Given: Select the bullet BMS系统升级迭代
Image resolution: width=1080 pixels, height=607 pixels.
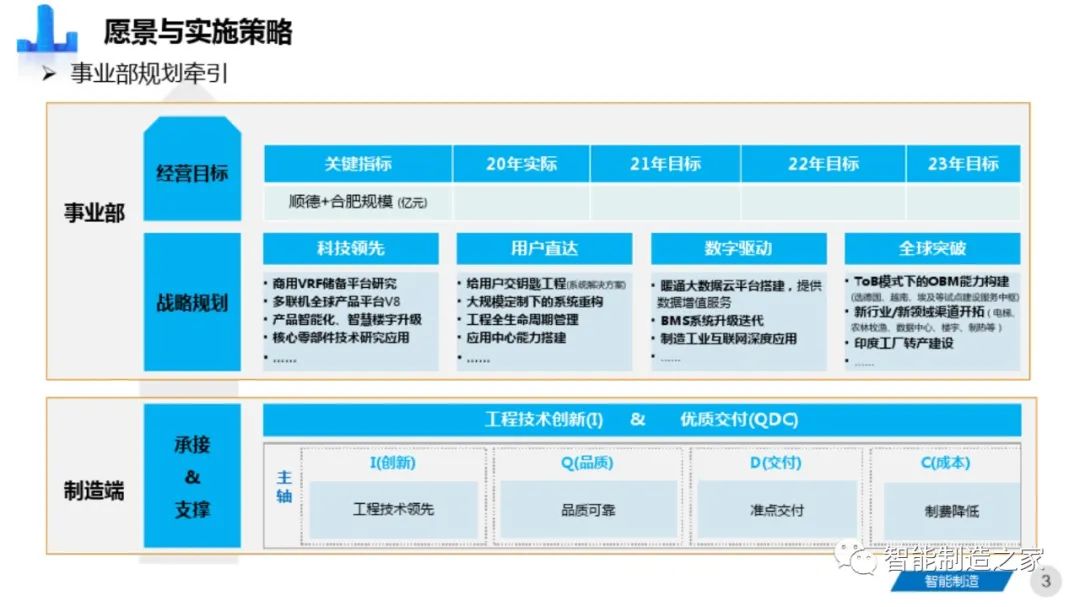Looking at the screenshot, I should tap(712, 320).
